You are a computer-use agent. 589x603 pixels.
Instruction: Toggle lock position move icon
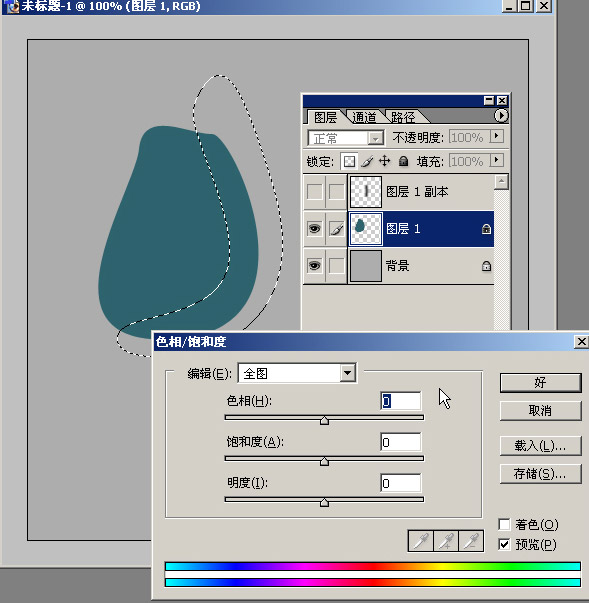pos(384,161)
